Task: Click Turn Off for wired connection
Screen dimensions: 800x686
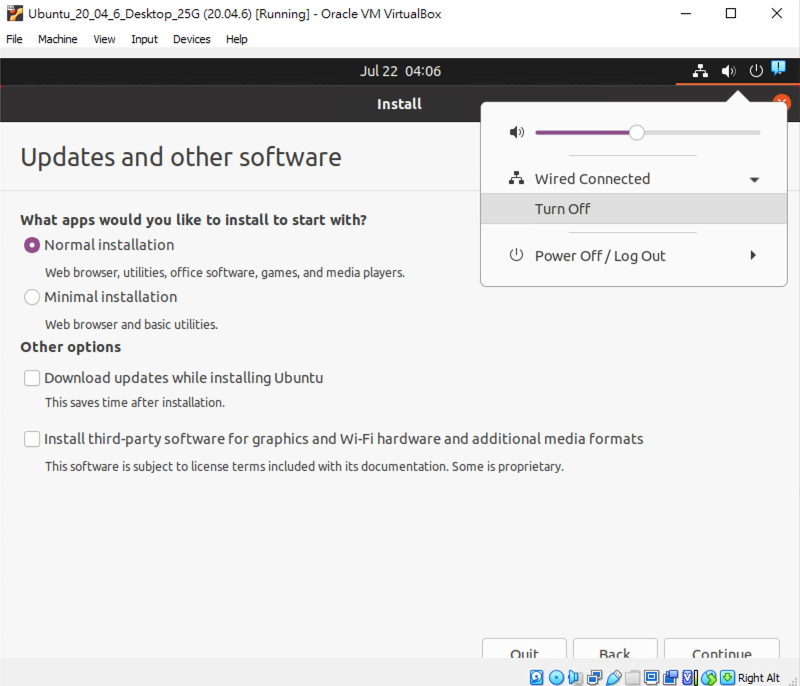Action: tap(563, 209)
